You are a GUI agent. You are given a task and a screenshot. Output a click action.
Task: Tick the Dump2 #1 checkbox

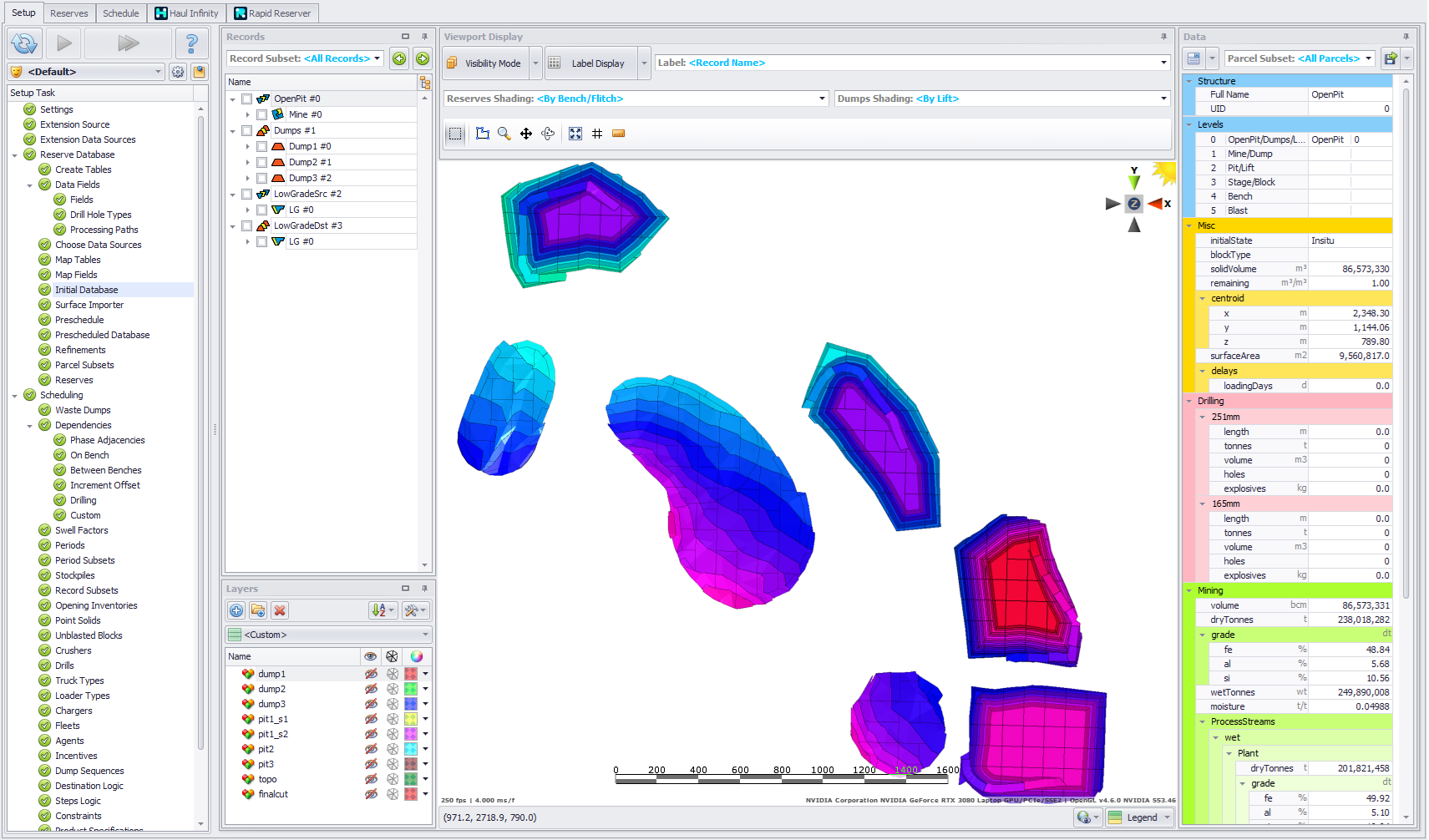(262, 162)
